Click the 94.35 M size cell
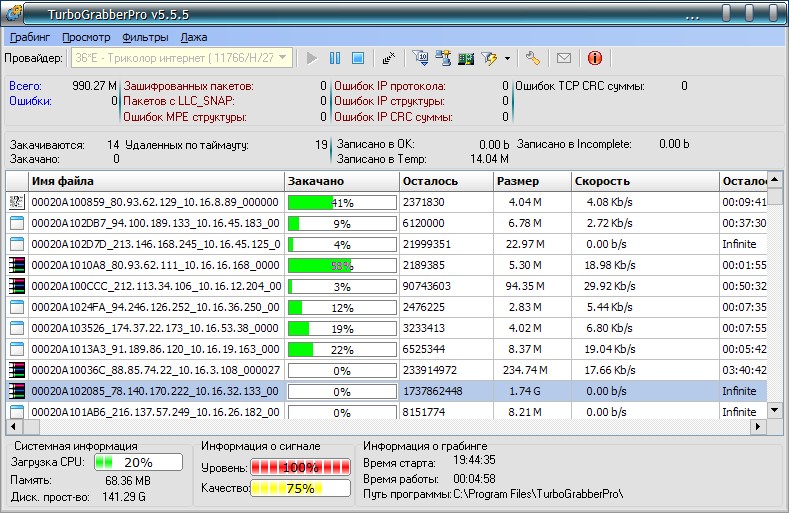The image size is (789, 513). [525, 286]
